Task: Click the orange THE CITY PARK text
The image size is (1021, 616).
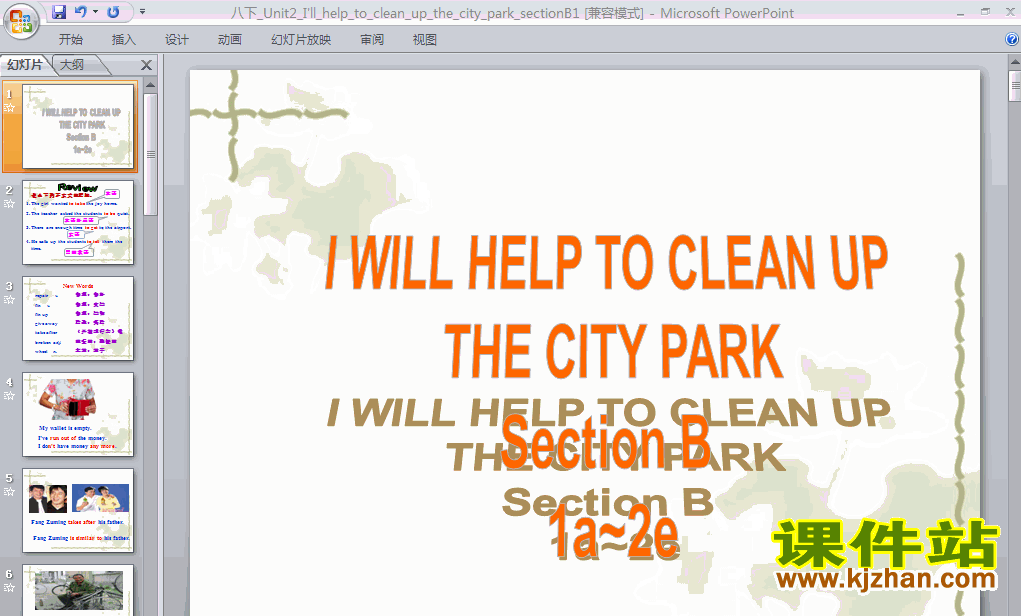Action: [613, 351]
